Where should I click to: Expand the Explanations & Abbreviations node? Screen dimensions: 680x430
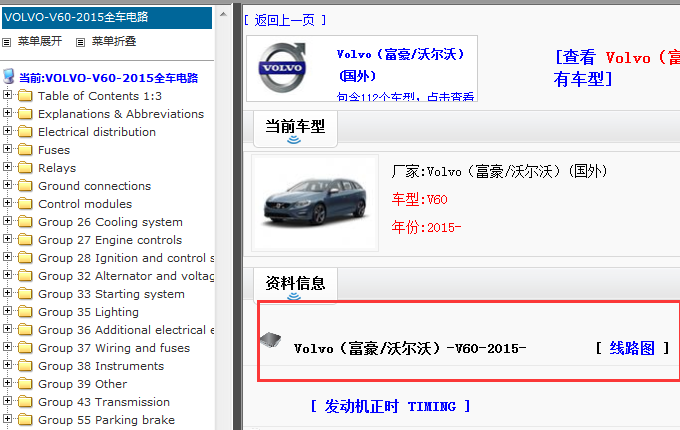point(7,113)
